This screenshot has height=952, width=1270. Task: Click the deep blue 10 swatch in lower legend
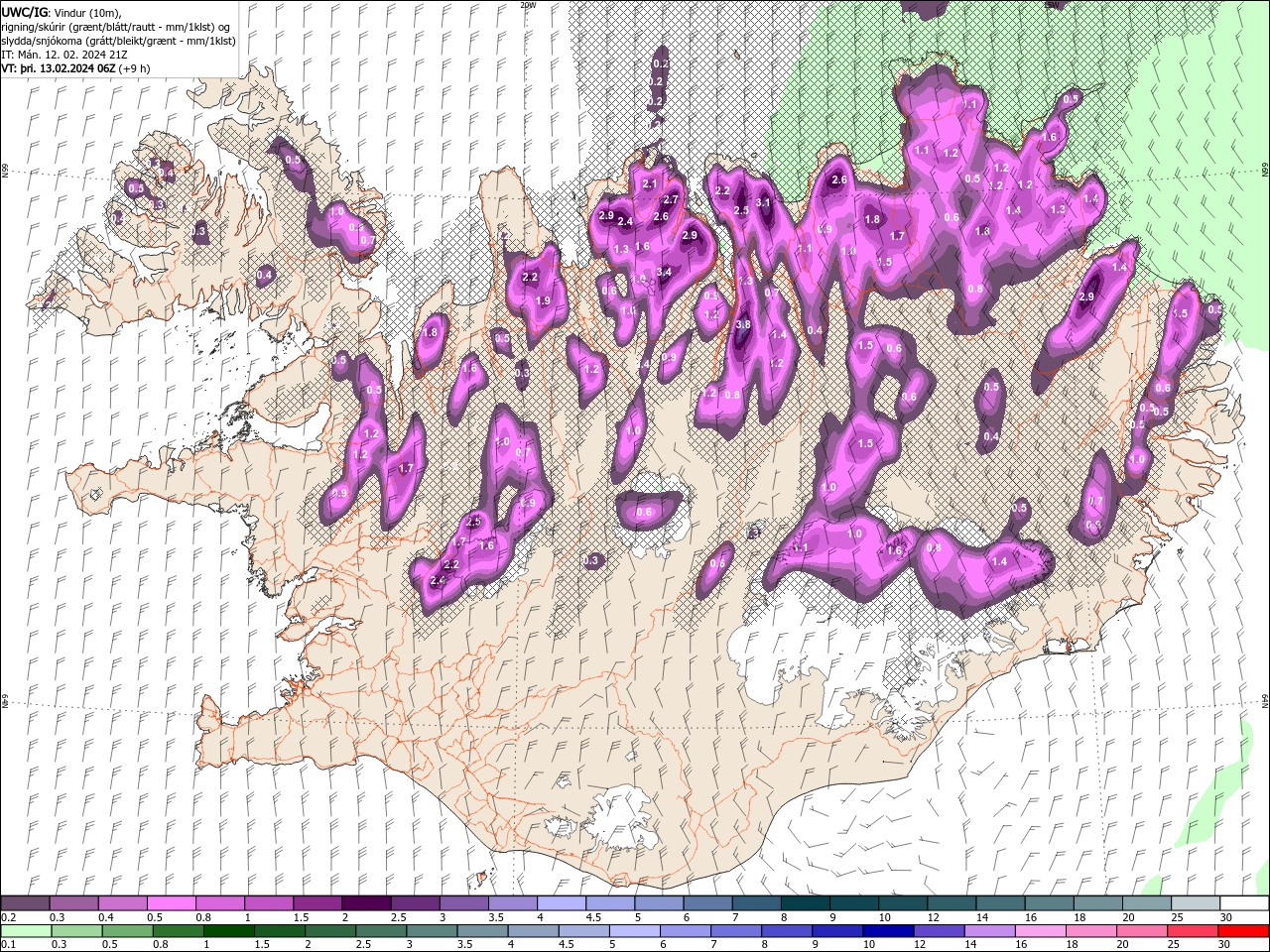[x=888, y=930]
